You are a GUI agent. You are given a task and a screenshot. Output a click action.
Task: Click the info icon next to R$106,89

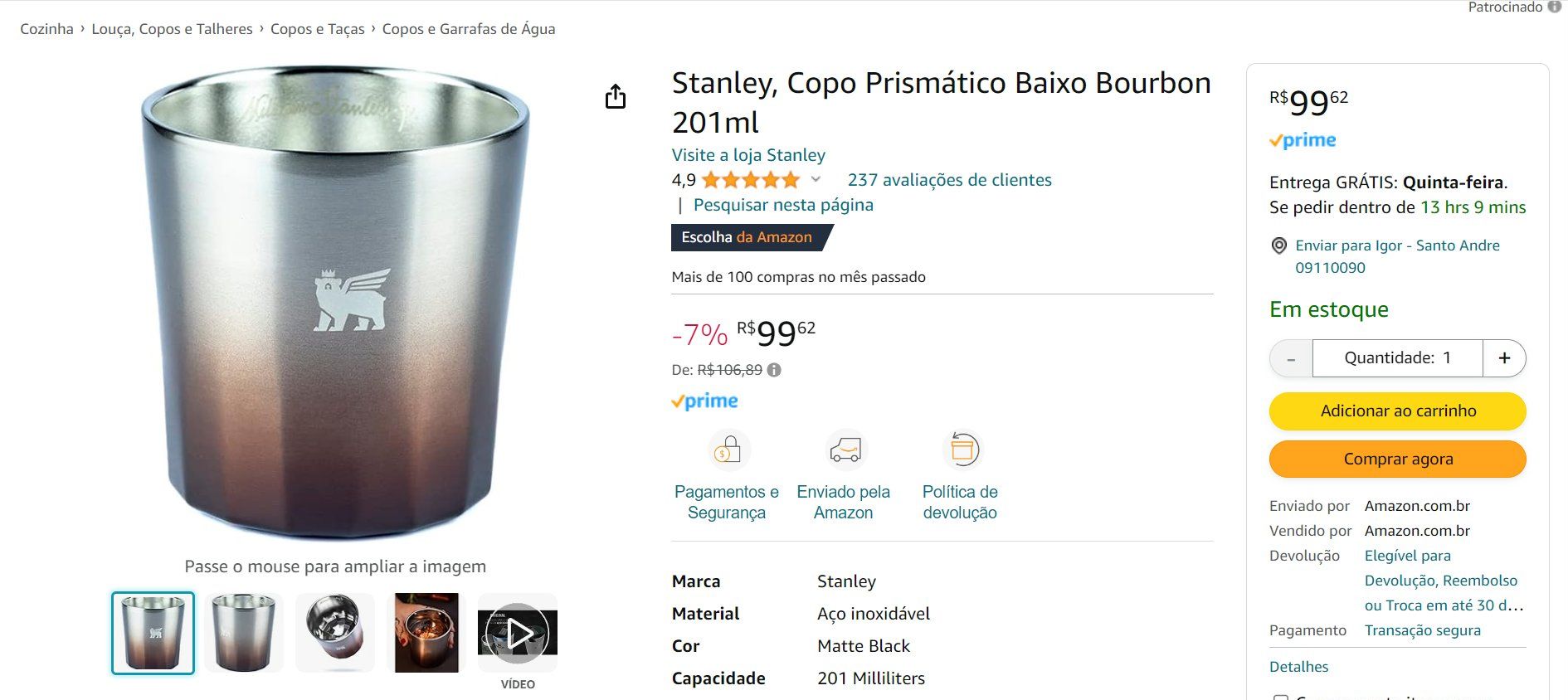coord(774,370)
